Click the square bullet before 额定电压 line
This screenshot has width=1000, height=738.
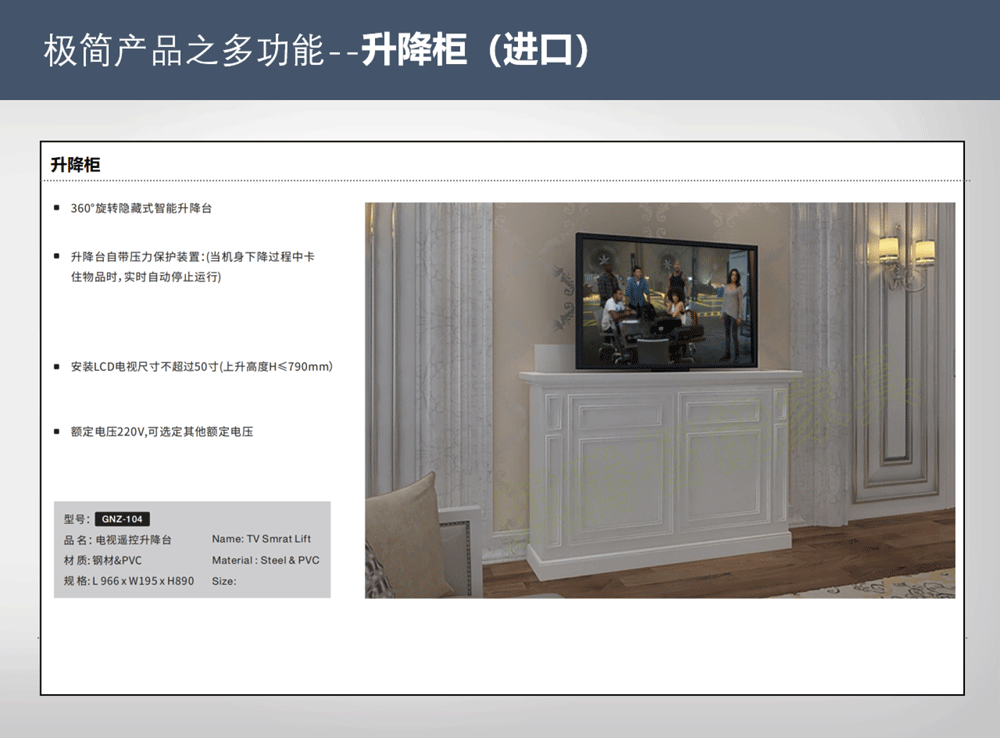(56, 432)
